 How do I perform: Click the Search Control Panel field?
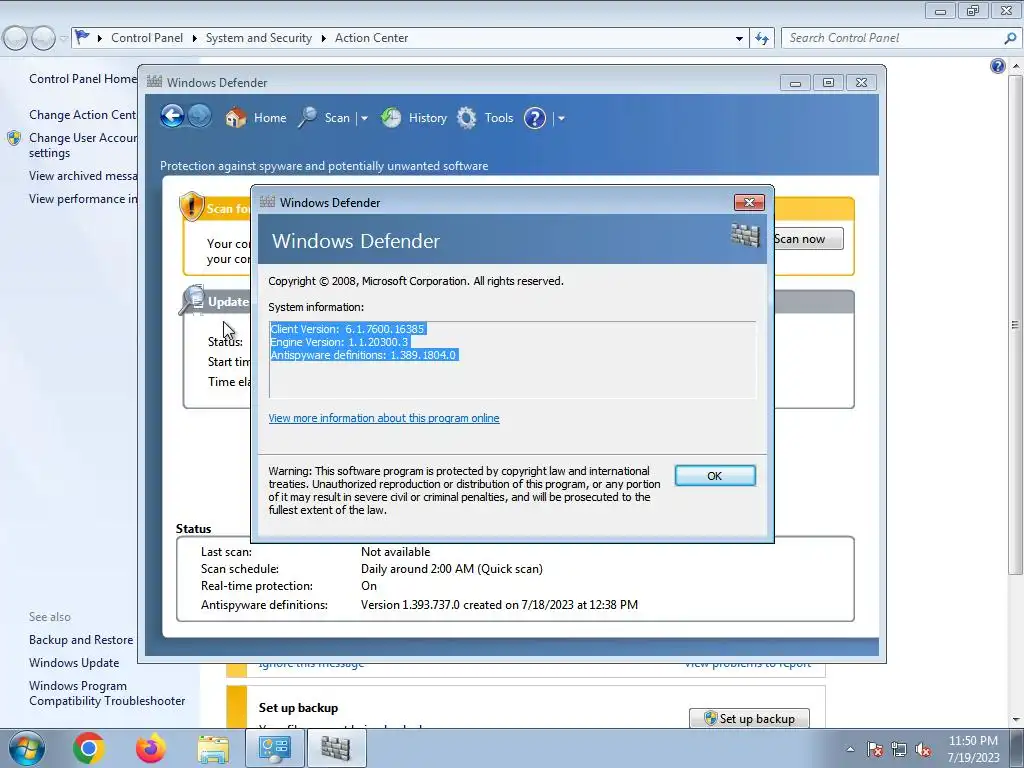pyautogui.click(x=893, y=38)
